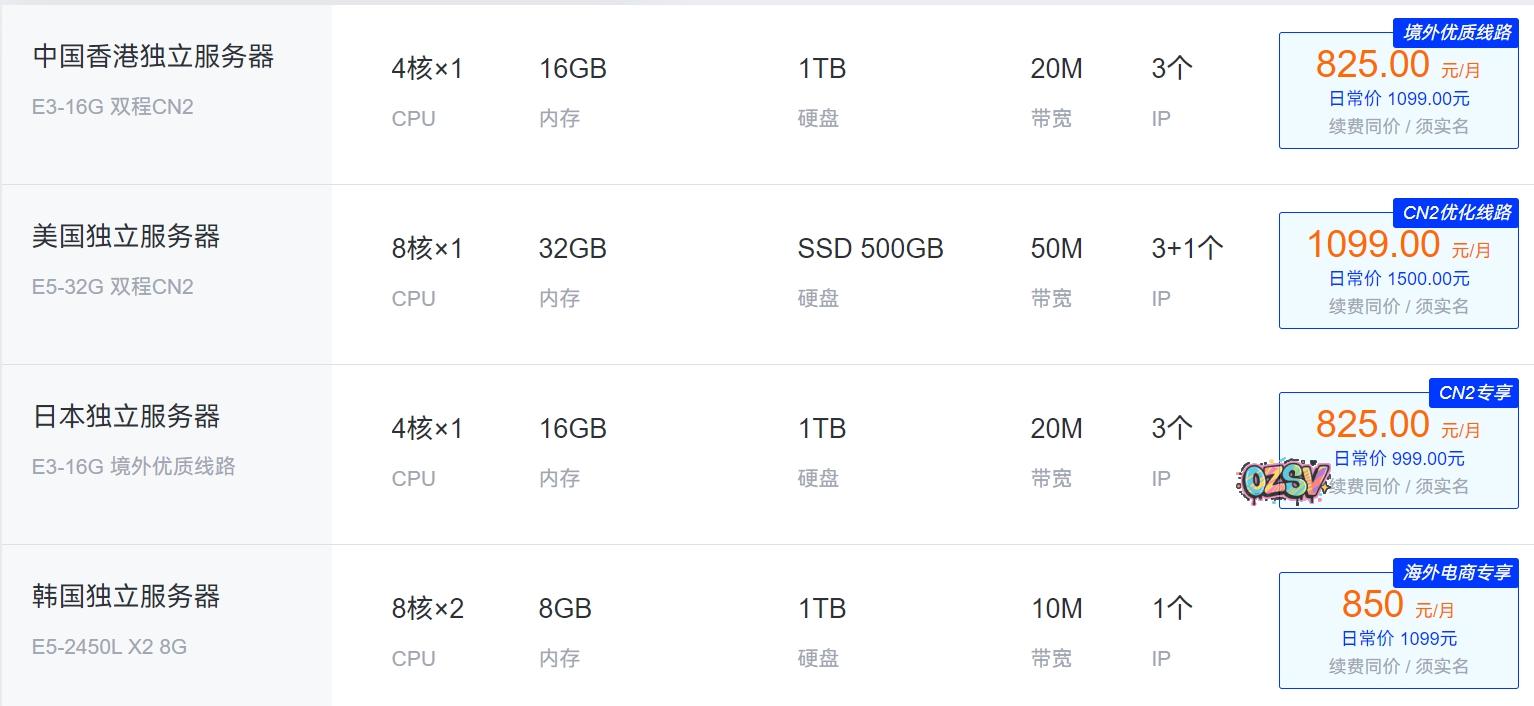The height and width of the screenshot is (706, 1534).
Task: Click the 3+1个 IP count
Action: (x=1187, y=249)
